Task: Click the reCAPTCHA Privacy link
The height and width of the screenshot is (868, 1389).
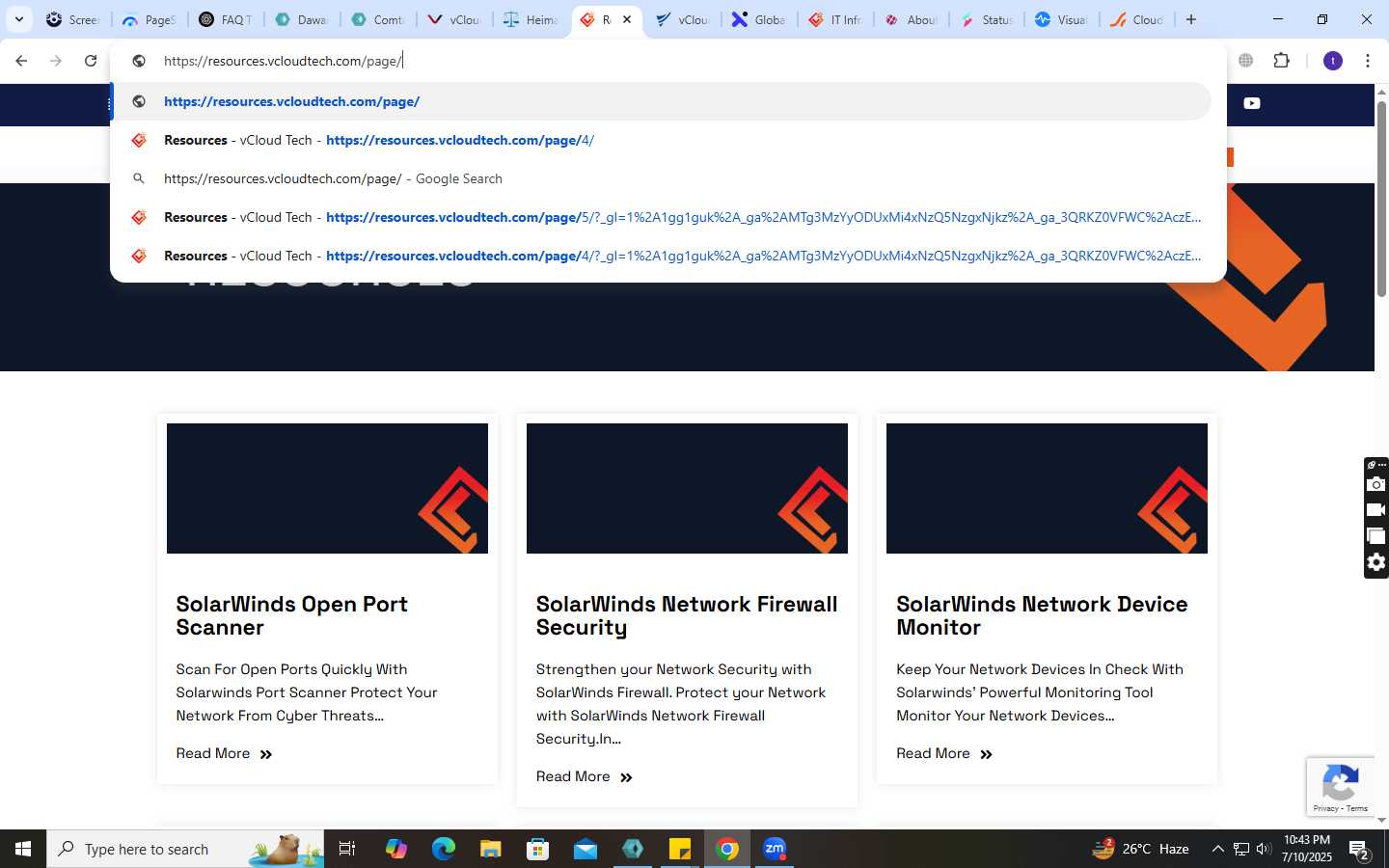Action: click(x=1325, y=808)
